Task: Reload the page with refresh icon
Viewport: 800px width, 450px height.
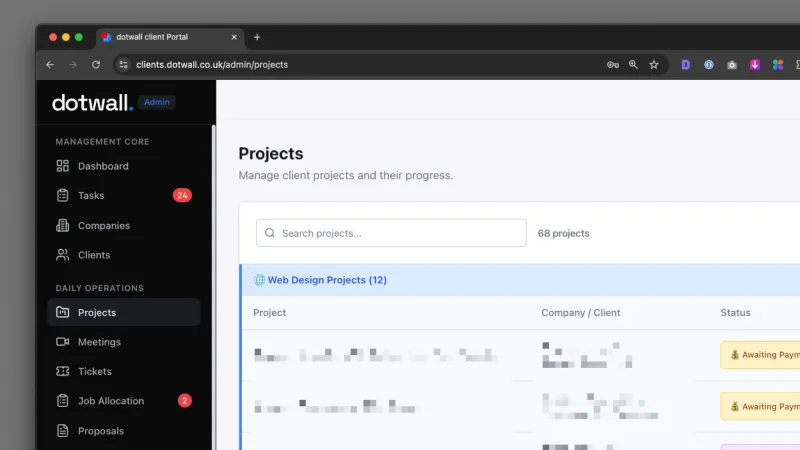Action: coord(96,65)
